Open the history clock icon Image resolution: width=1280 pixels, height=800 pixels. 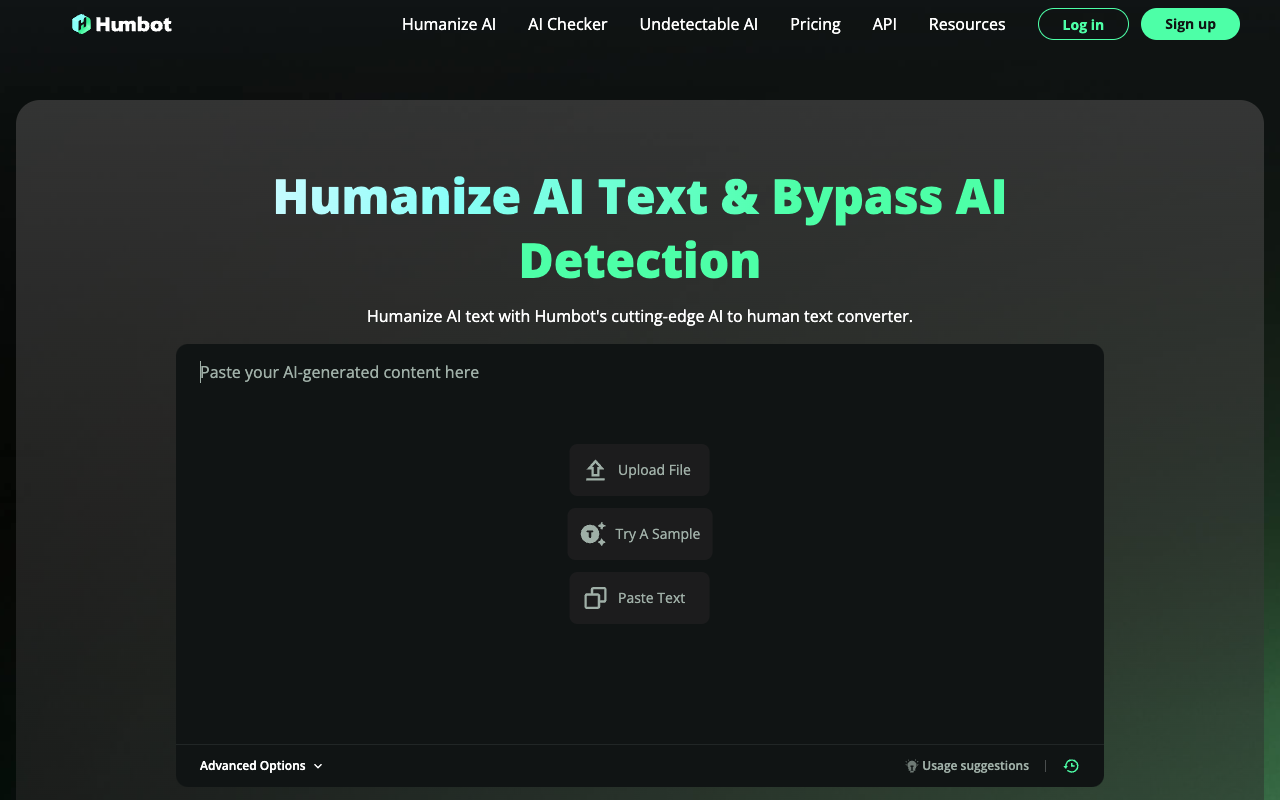tap(1071, 766)
